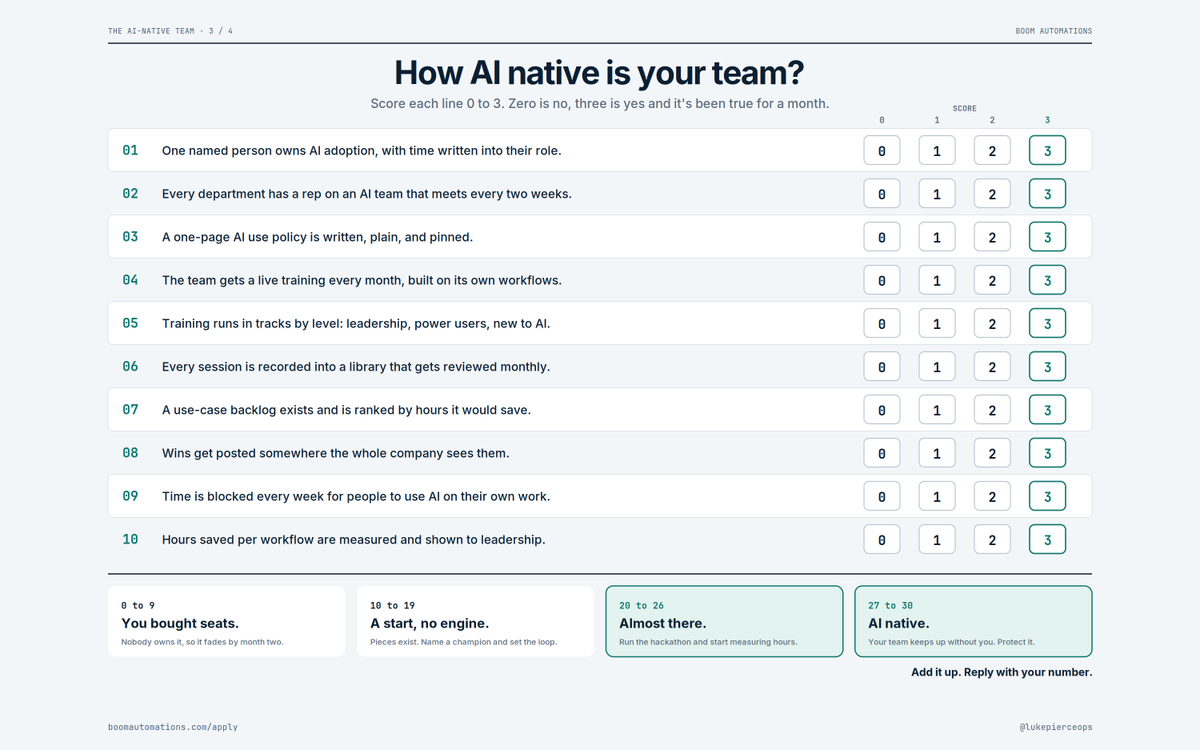Image resolution: width=1200 pixels, height=750 pixels.
Task: Select score 1 for line 08 wins posted
Action: coord(937,453)
